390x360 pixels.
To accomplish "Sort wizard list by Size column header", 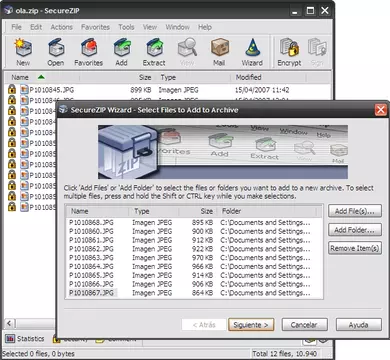I will [x=198, y=211].
